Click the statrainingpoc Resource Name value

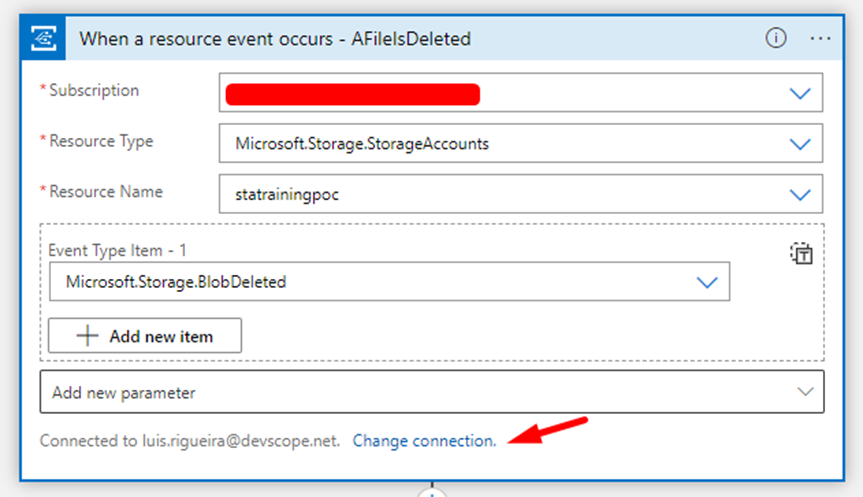click(x=288, y=194)
